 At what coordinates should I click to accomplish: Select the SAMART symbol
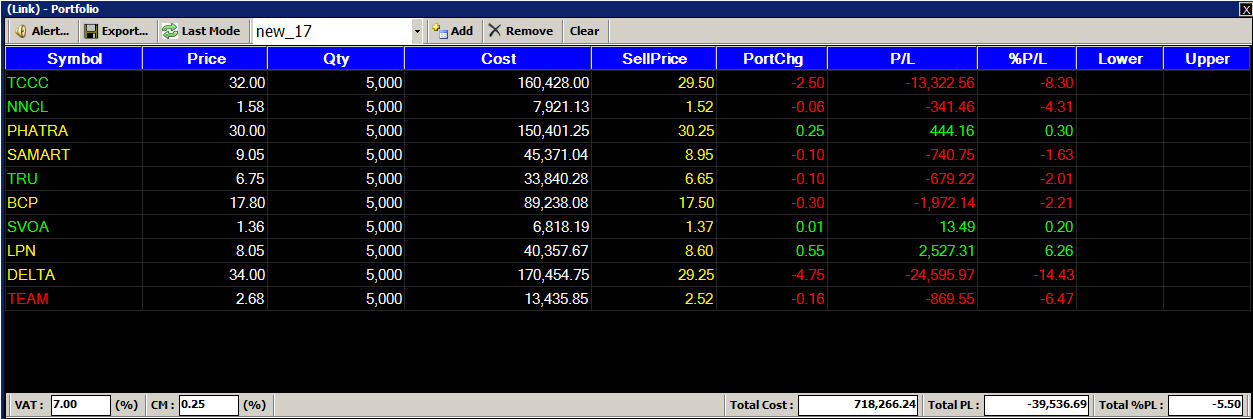click(x=38, y=155)
